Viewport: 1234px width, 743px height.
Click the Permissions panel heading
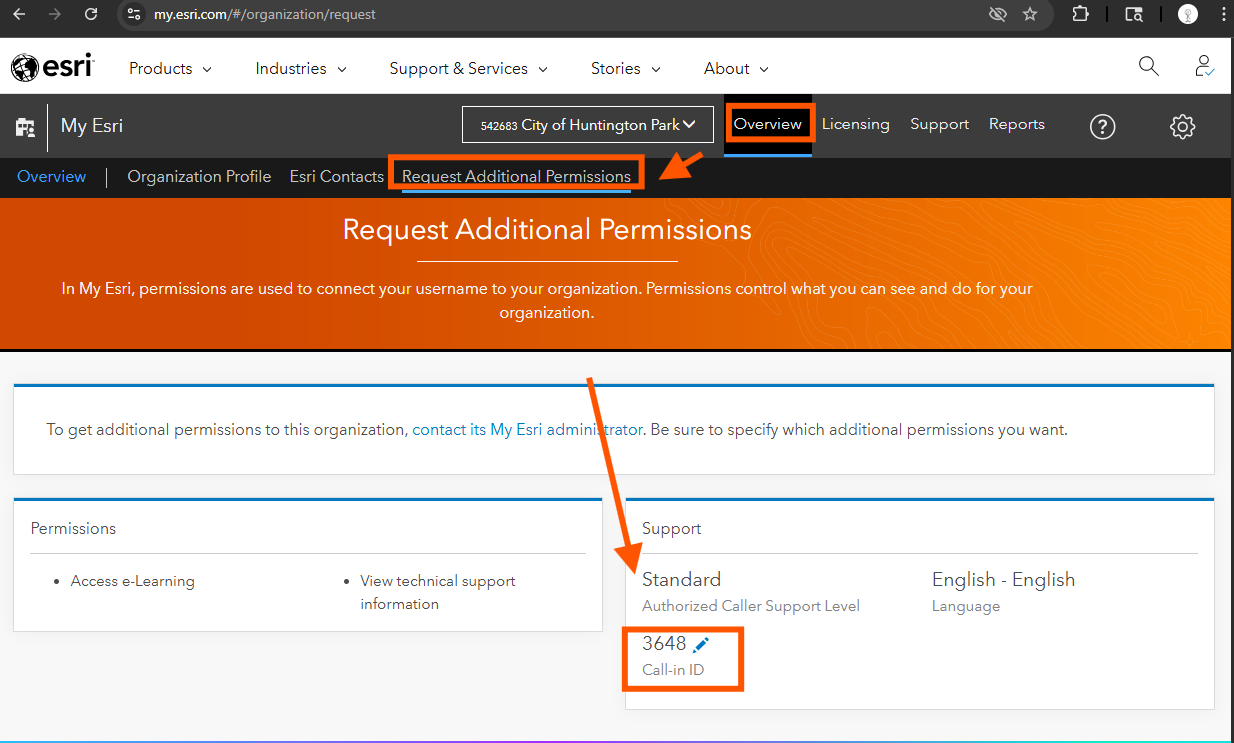pyautogui.click(x=73, y=528)
